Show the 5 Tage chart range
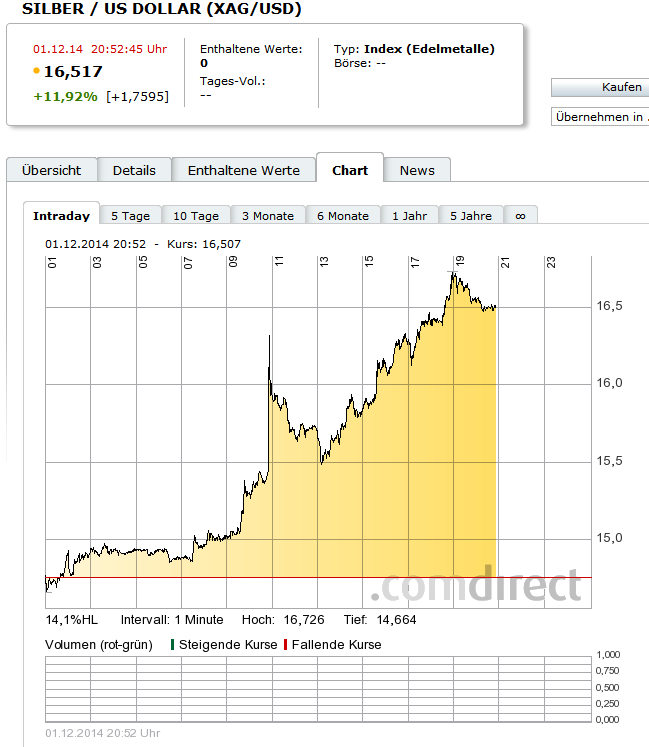This screenshot has width=649, height=747. tap(130, 215)
